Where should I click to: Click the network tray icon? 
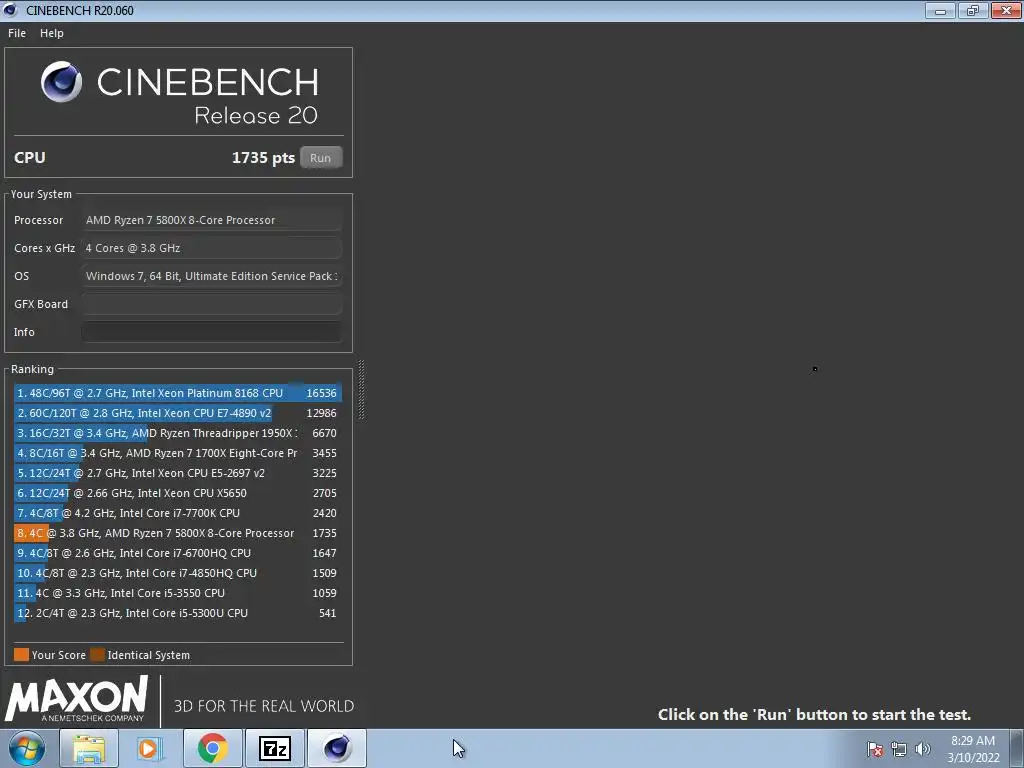point(899,749)
